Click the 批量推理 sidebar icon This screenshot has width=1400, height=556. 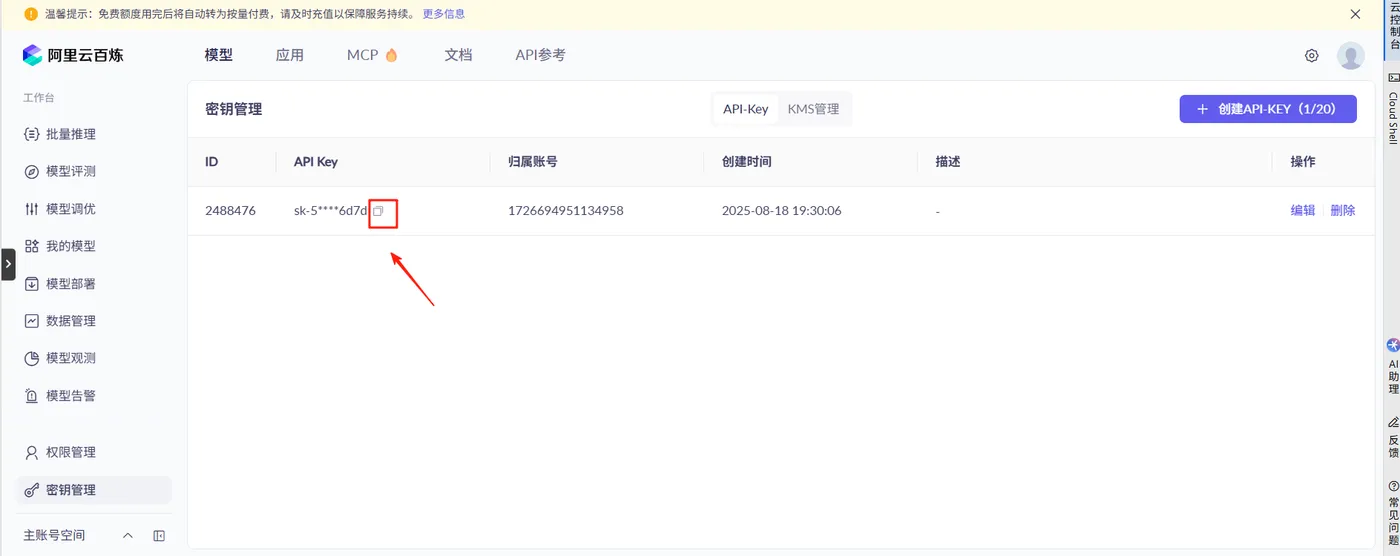[32, 134]
